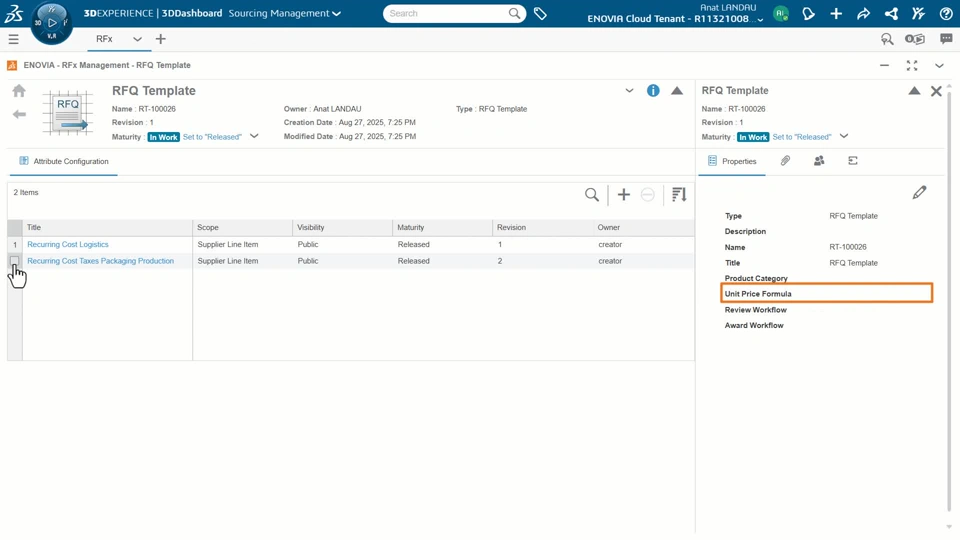The height and width of the screenshot is (540, 960).
Task: Click the large RFQ template thumbnail
Action: pos(67,113)
